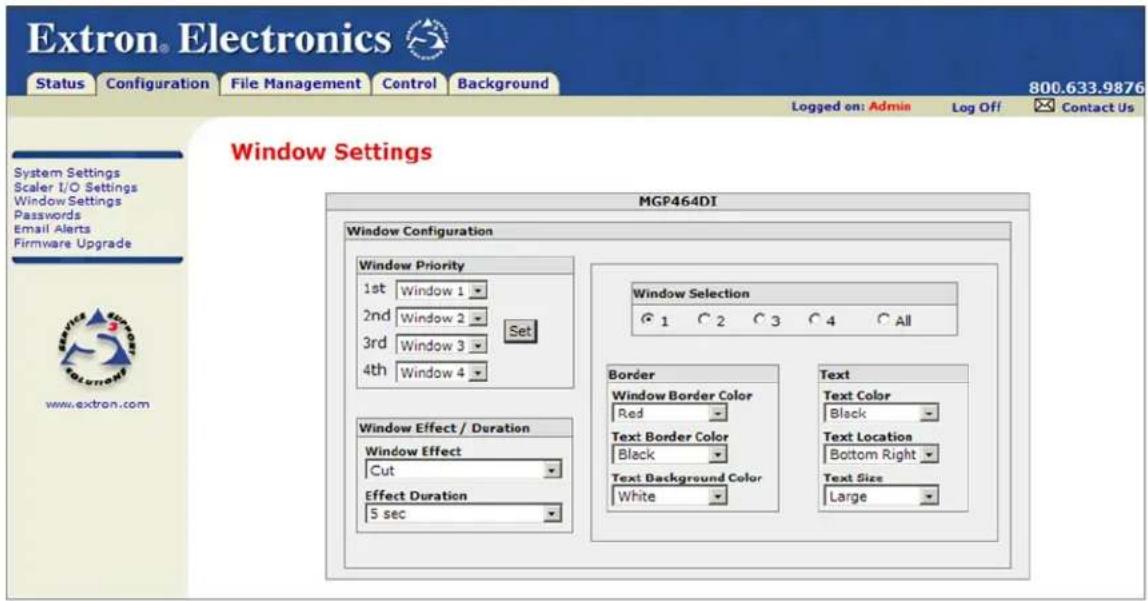Screen dimensions: 1148x601
Task: Visit the www.extron.com link
Action: pos(97,404)
